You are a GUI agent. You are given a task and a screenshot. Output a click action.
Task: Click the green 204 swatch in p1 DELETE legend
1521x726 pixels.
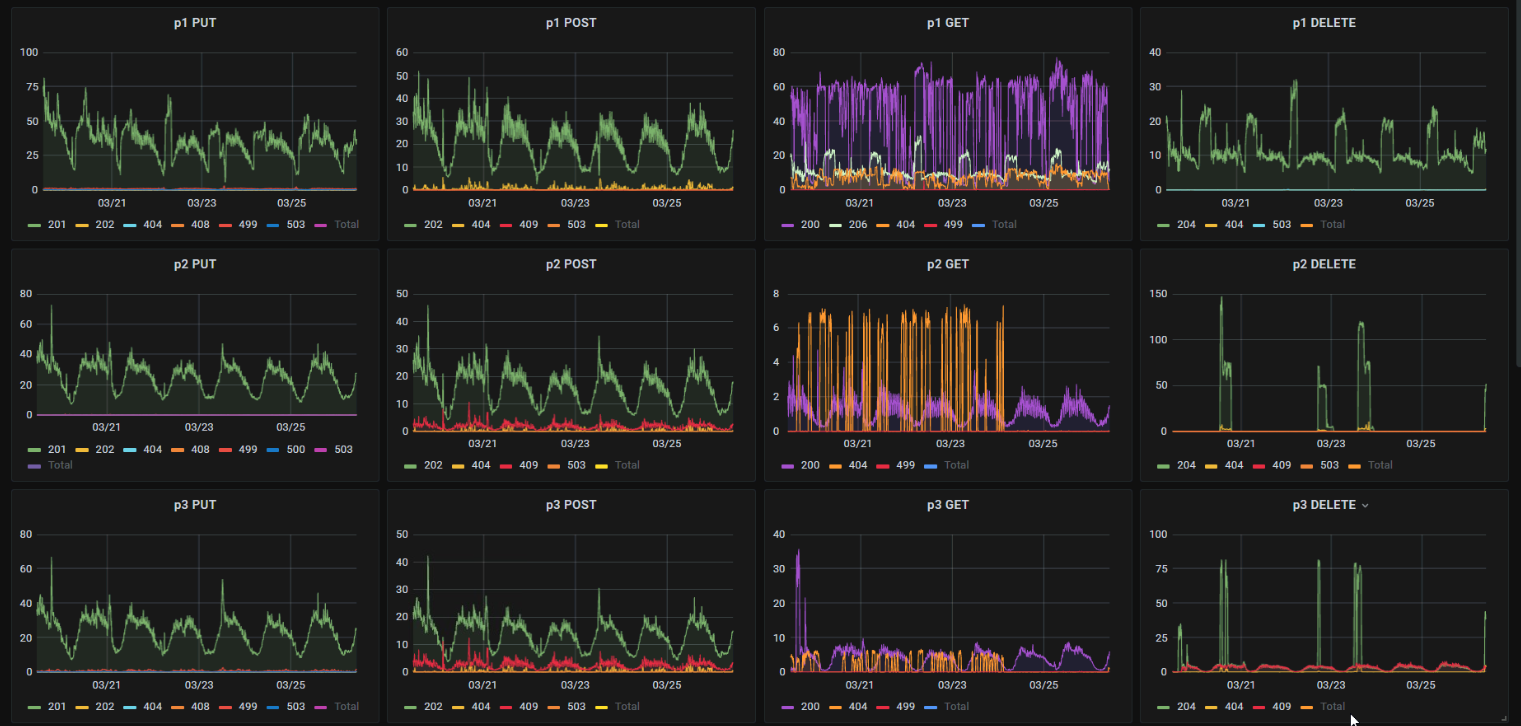tap(1164, 225)
